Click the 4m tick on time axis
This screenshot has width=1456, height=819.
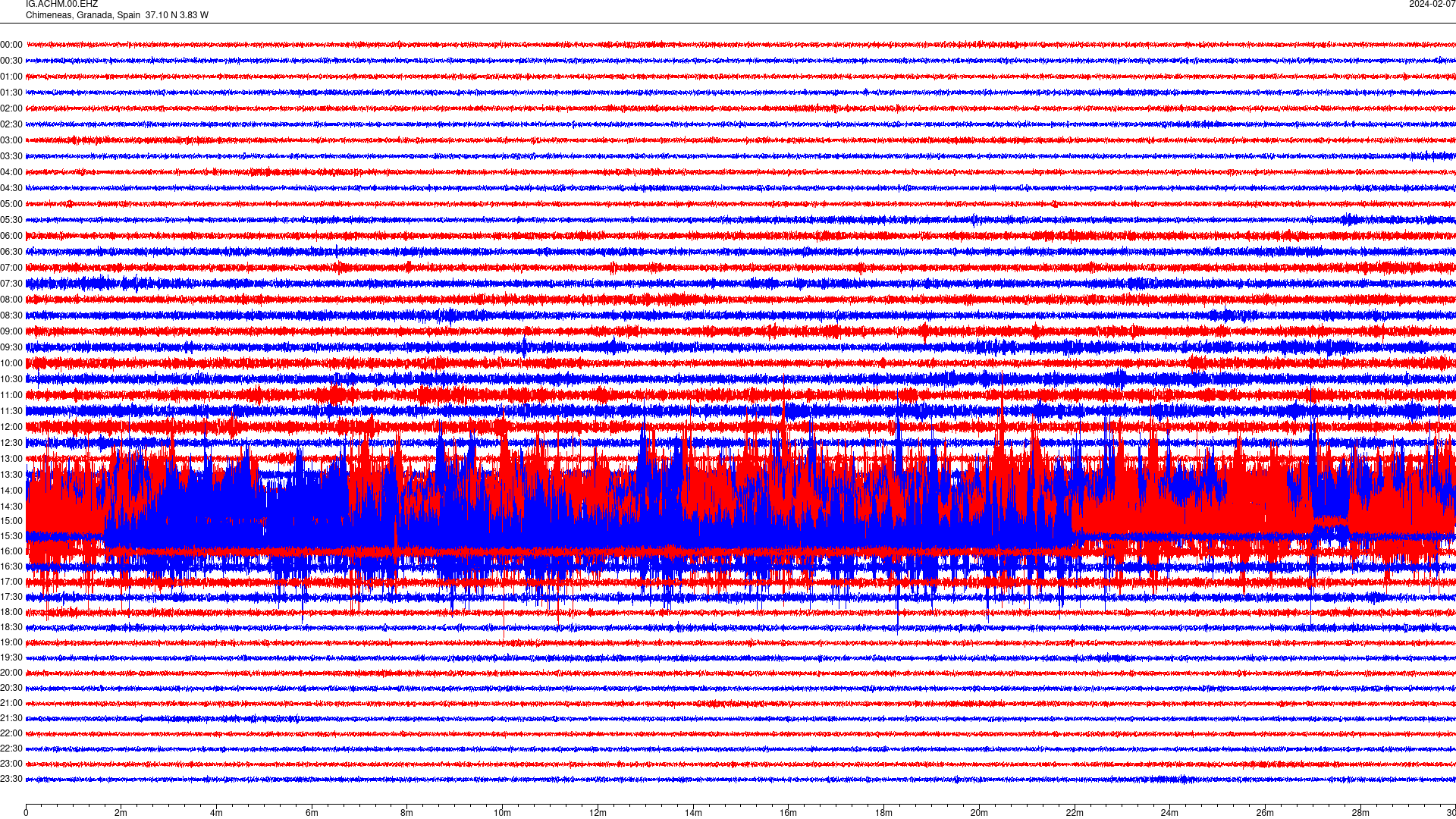pos(216,813)
